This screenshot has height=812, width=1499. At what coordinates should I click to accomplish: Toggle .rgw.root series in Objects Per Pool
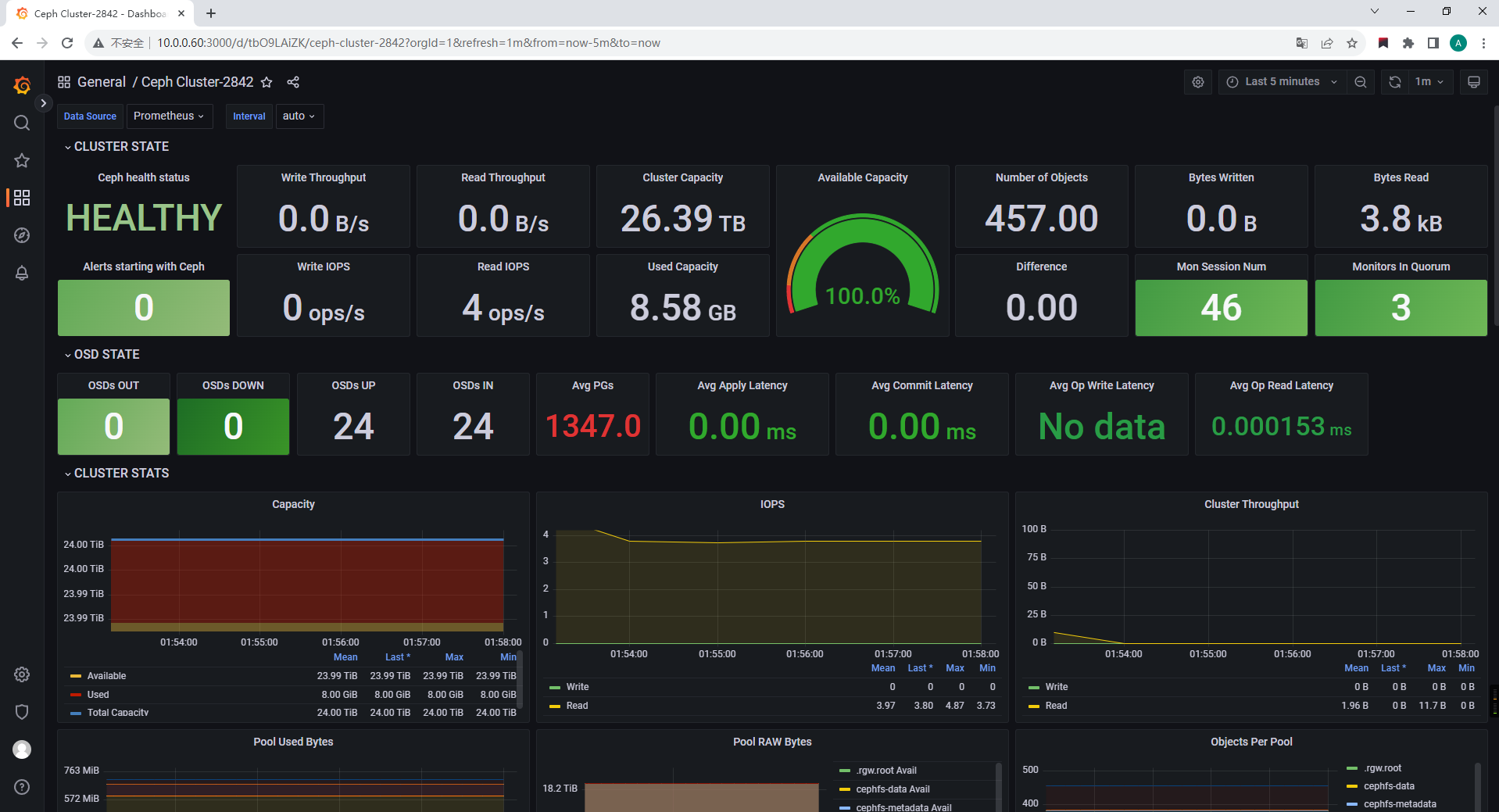click(1383, 768)
